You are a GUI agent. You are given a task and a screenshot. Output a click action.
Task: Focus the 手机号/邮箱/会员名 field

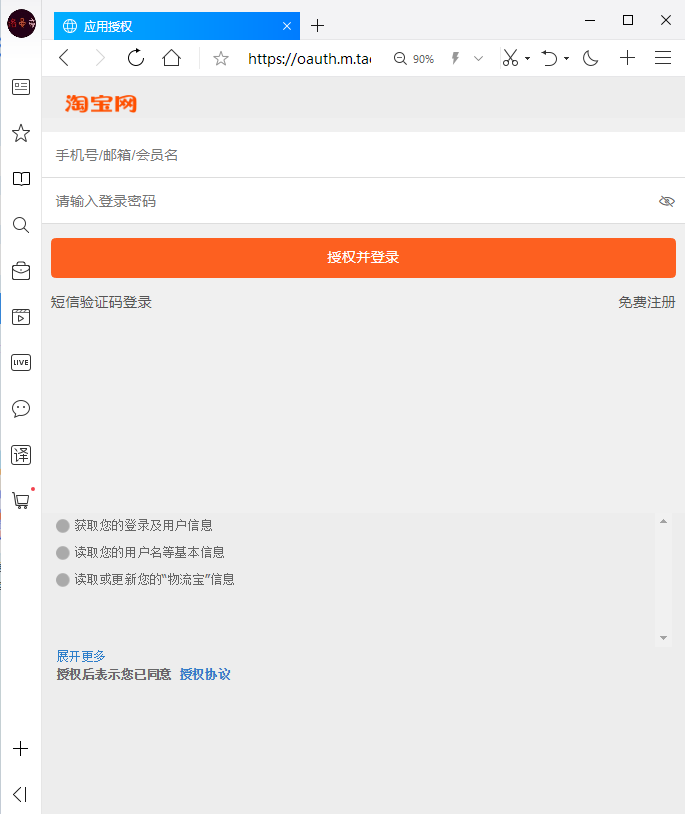coord(363,155)
